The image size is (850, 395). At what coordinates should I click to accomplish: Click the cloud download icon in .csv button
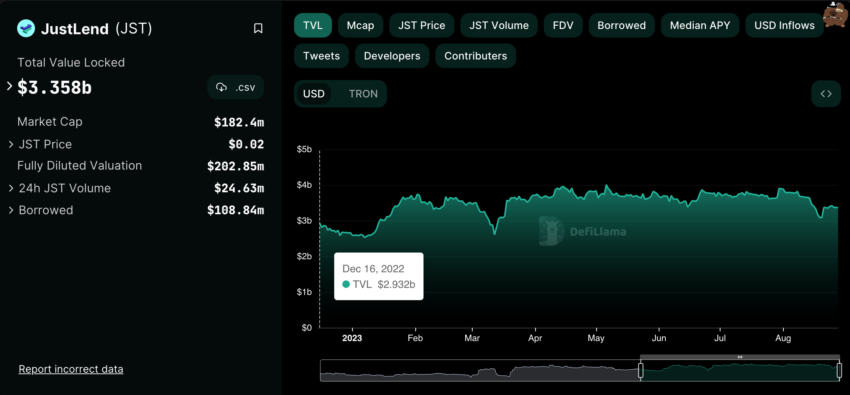[221, 87]
